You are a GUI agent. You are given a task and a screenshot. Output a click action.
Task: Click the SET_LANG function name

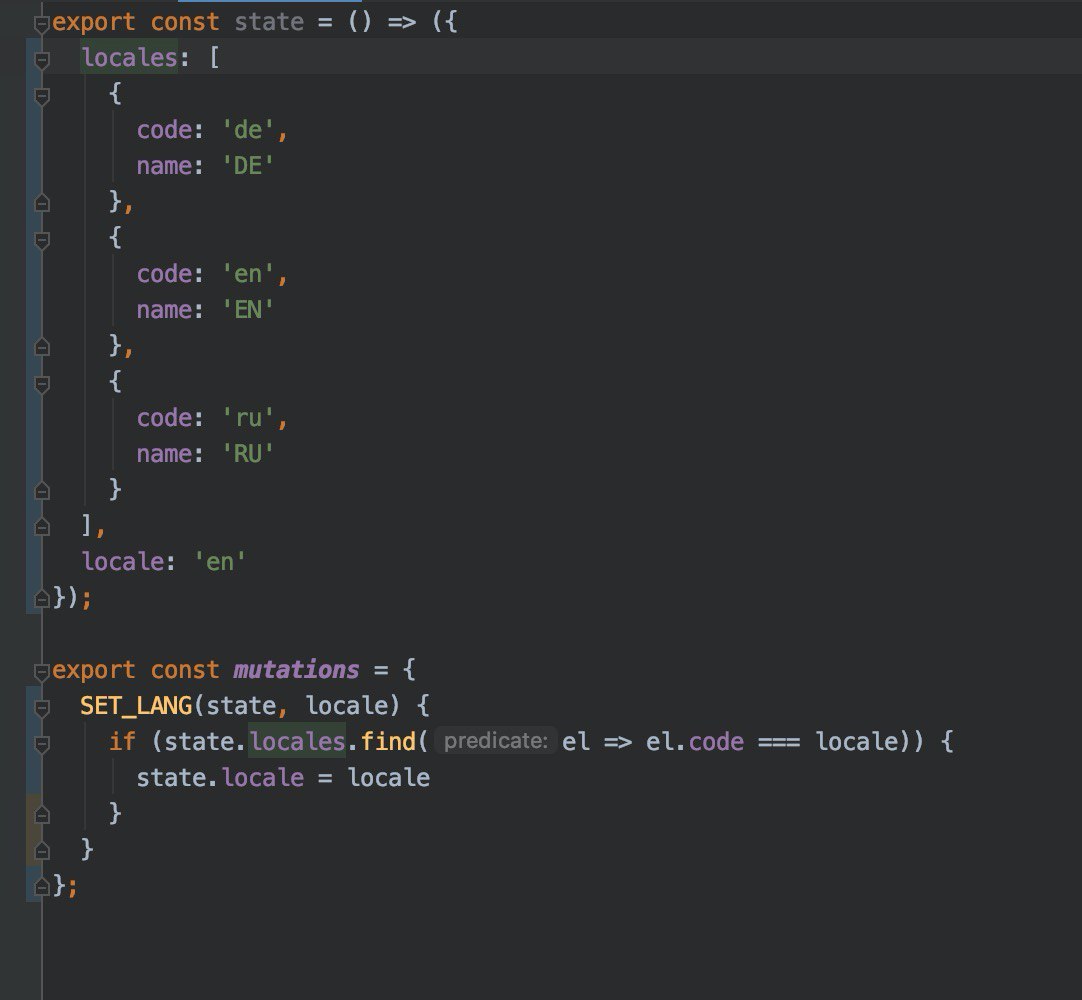pyautogui.click(x=136, y=705)
